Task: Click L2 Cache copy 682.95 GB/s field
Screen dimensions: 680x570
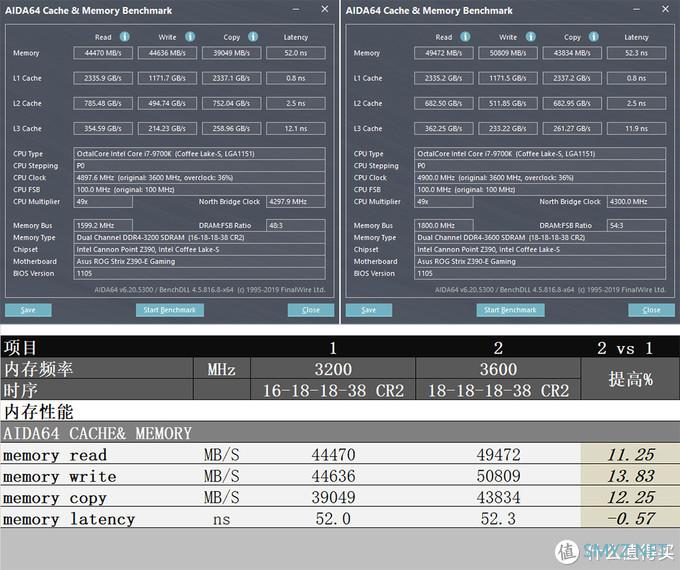Action: (x=572, y=104)
